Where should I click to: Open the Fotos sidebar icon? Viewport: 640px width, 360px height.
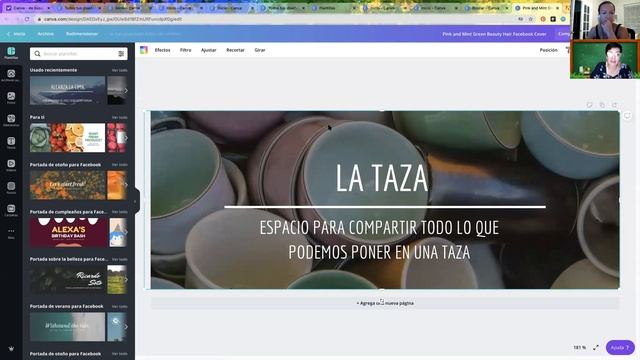tap(11, 98)
